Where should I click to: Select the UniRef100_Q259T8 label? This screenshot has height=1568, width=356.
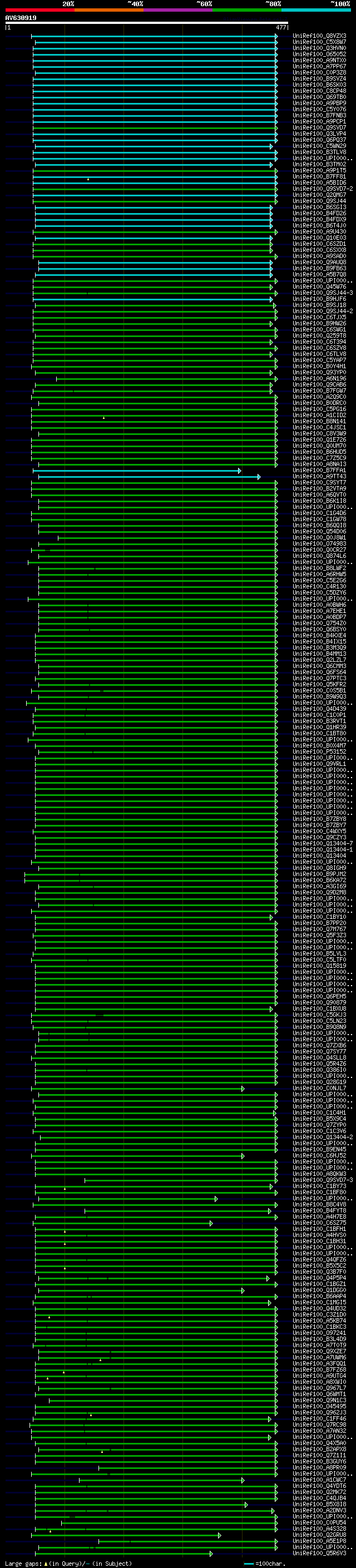pyautogui.click(x=319, y=336)
